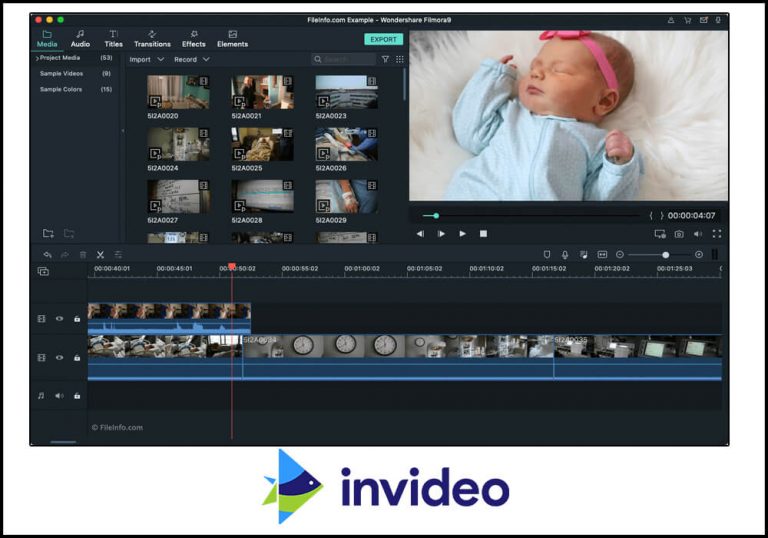Viewport: 768px width, 538px height.
Task: Click the record voiceover microphone icon
Action: [x=565, y=254]
